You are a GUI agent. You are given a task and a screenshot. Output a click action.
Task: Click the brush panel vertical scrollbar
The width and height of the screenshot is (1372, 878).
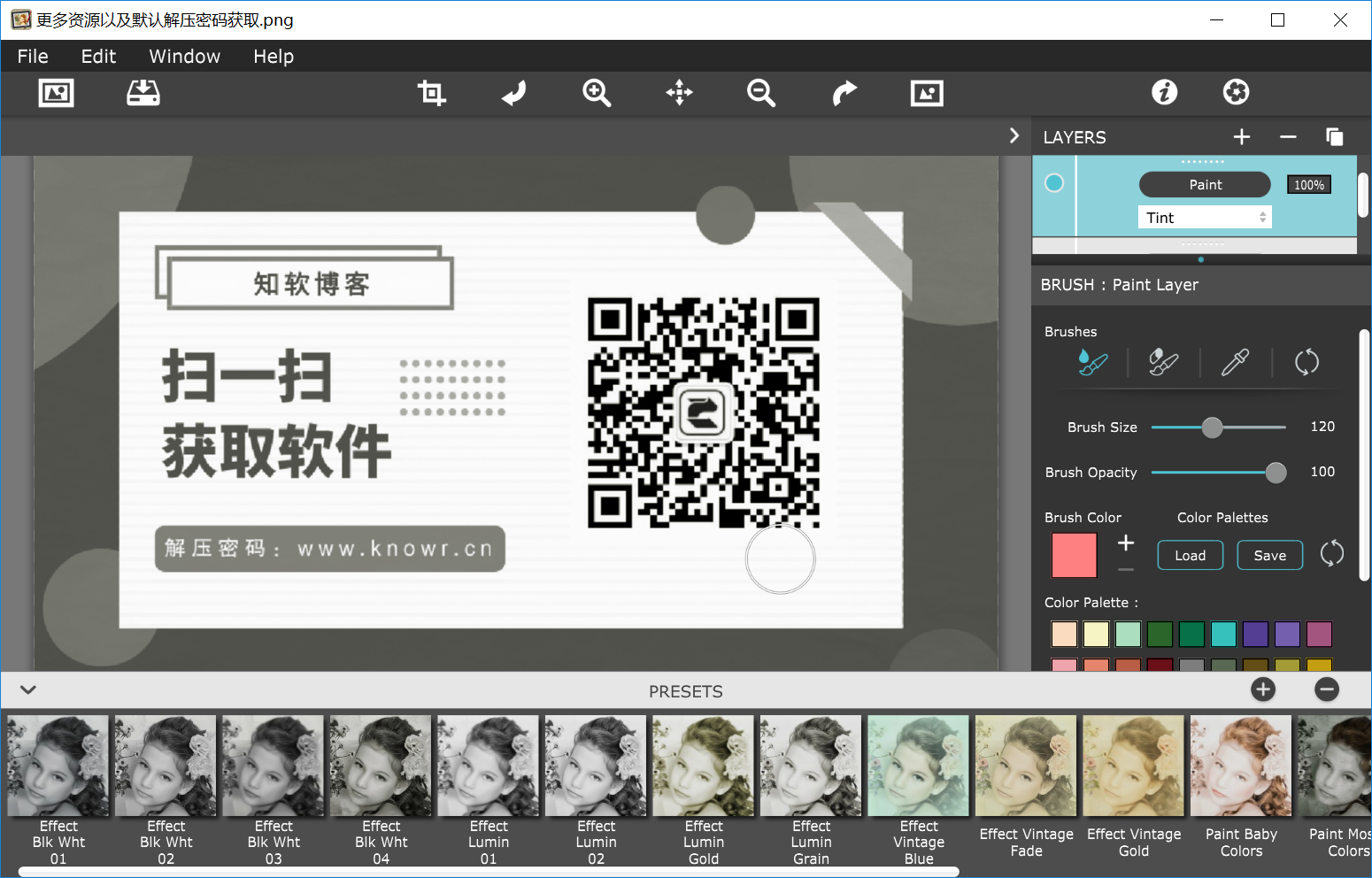pos(1364,455)
